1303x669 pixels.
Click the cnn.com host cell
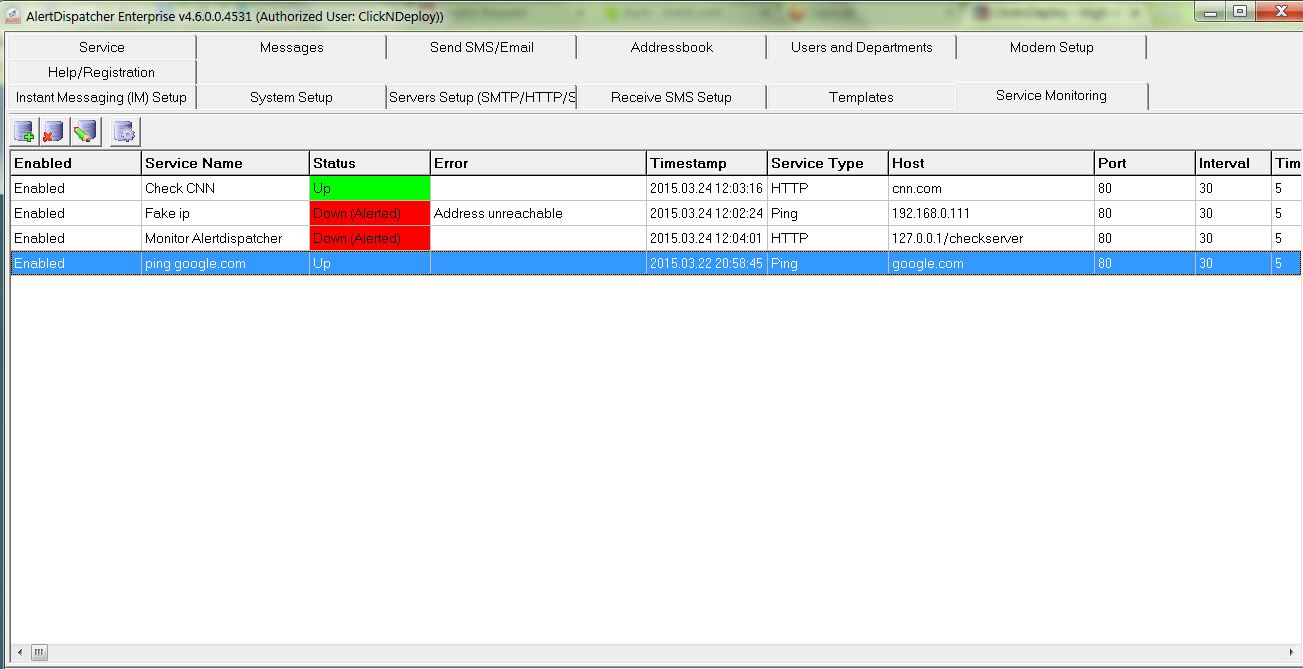[x=991, y=188]
